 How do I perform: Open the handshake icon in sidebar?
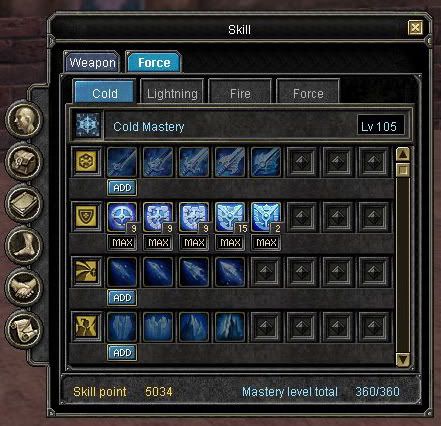(24, 287)
